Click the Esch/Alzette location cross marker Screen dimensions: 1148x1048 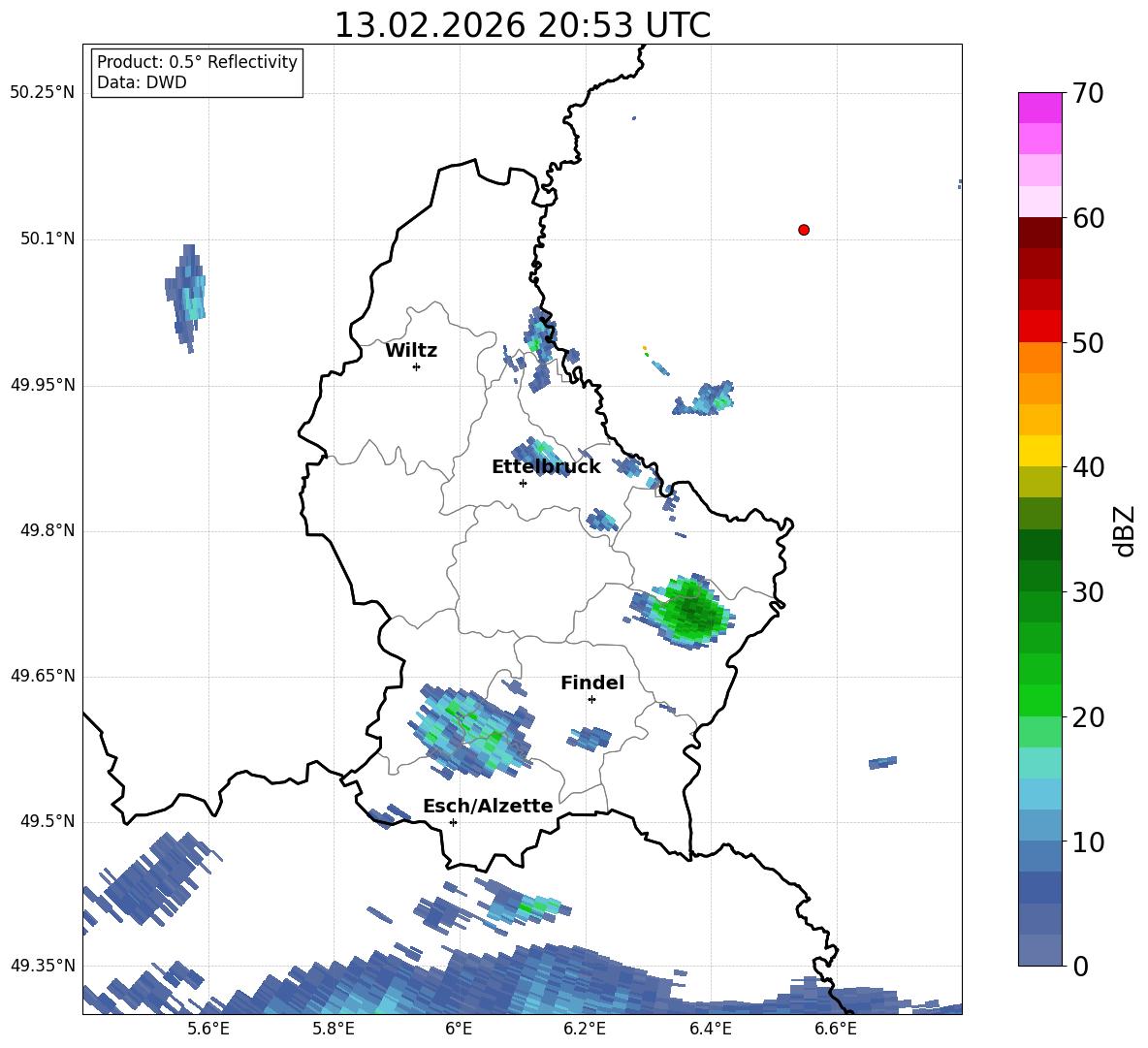tap(453, 822)
